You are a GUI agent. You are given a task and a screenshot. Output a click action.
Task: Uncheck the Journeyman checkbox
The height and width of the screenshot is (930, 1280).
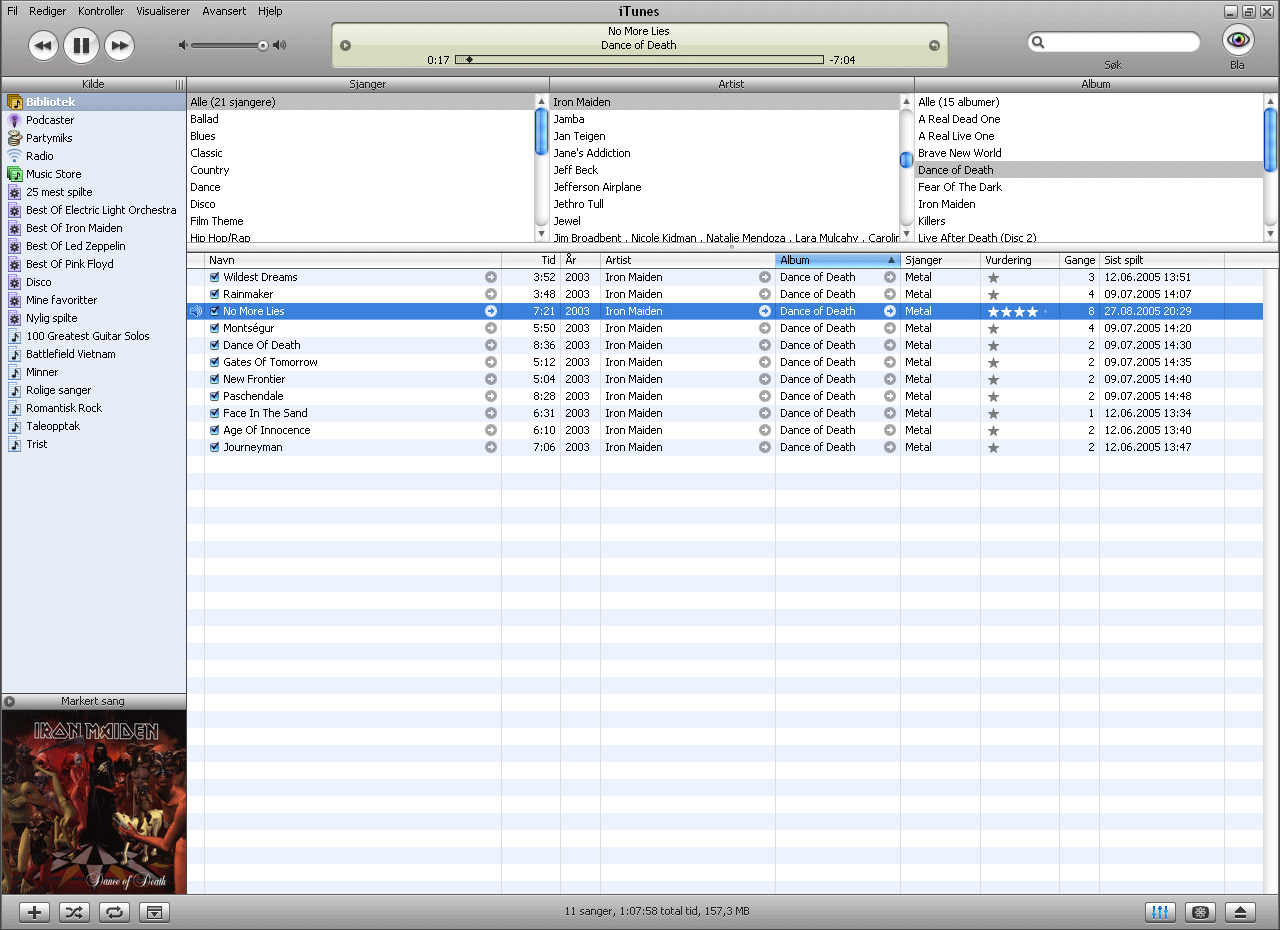214,447
